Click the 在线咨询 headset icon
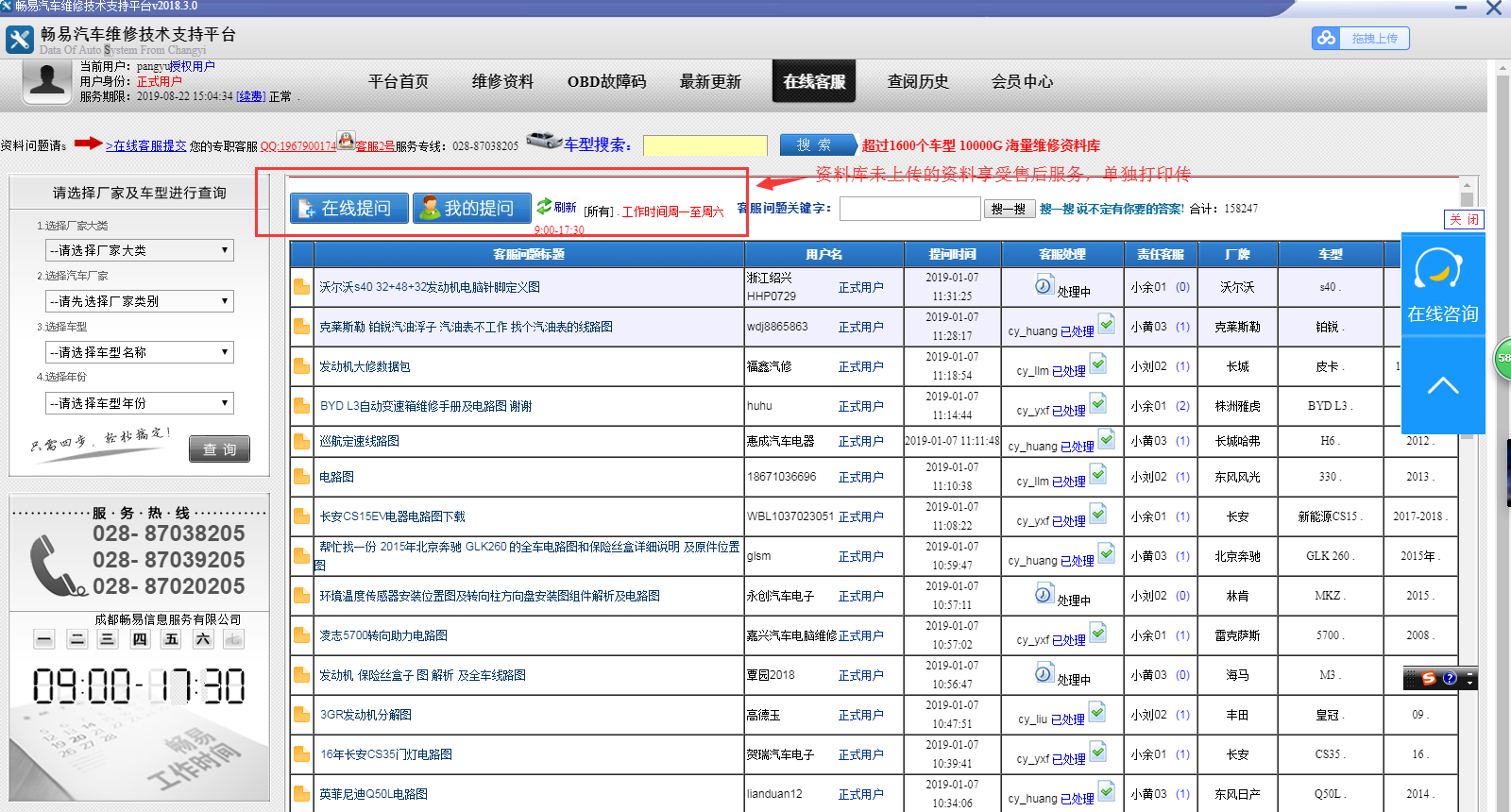Image resolution: width=1511 pixels, height=812 pixels. coord(1438,271)
